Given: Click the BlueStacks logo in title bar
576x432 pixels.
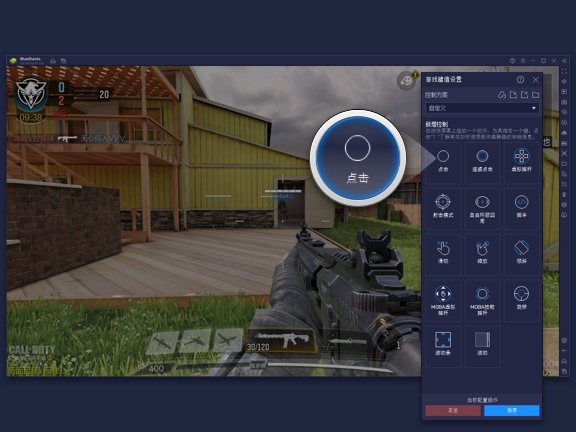Looking at the screenshot, I should [x=13, y=61].
